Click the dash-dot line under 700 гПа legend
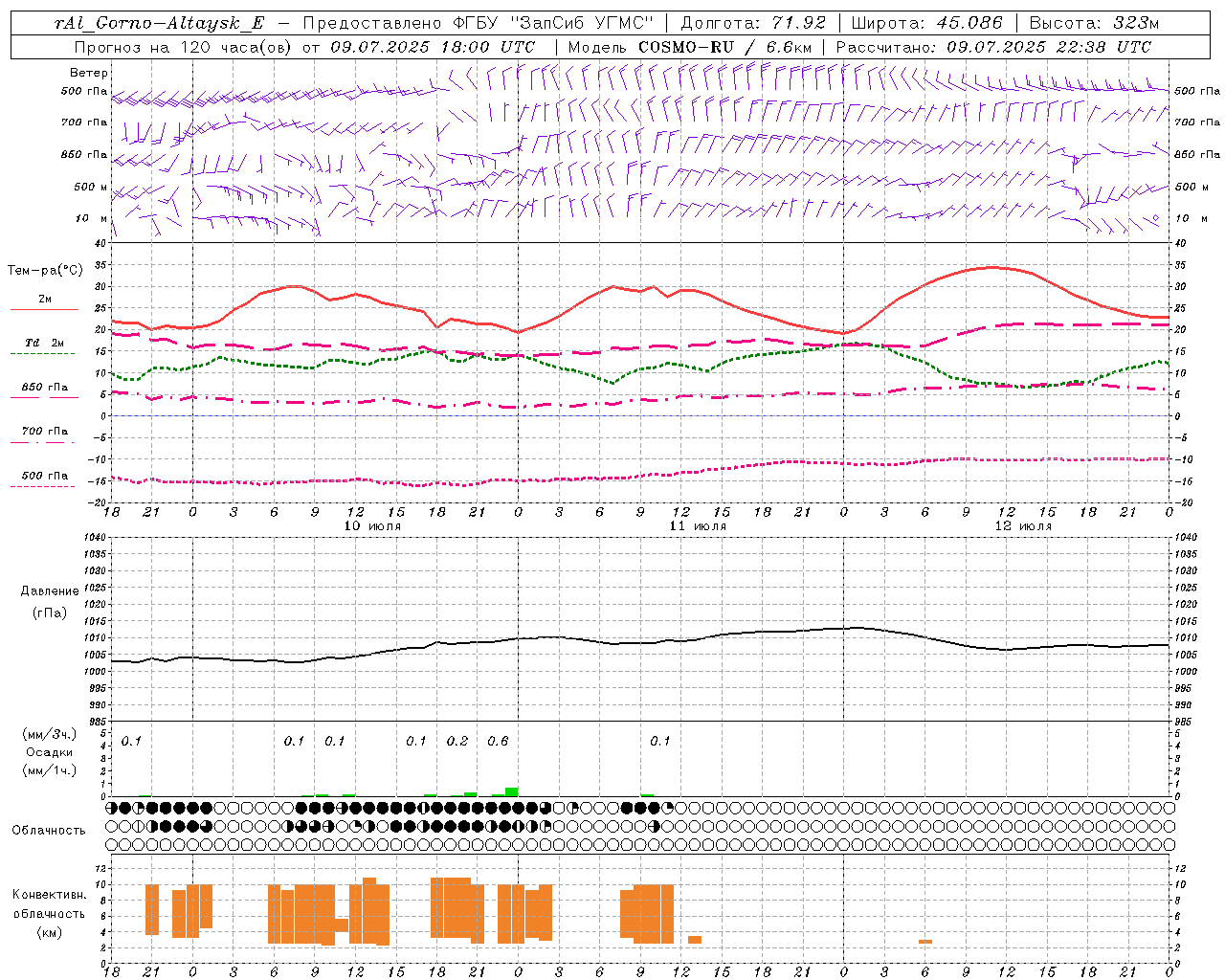Image resolution: width=1225 pixels, height=980 pixels. pyautogui.click(x=42, y=442)
